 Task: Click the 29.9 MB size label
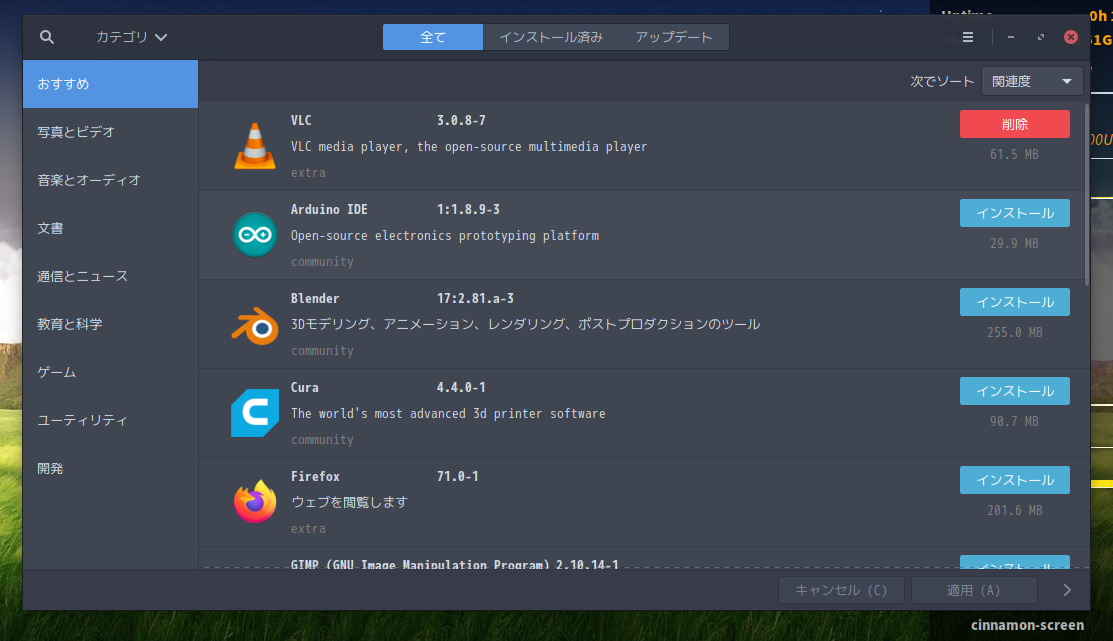point(1014,243)
